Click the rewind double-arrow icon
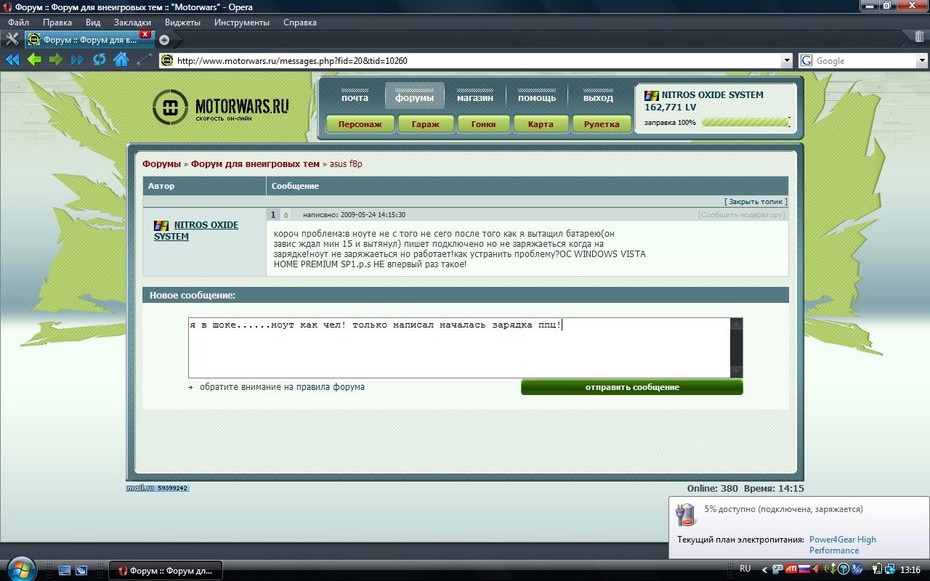 tap(12, 60)
